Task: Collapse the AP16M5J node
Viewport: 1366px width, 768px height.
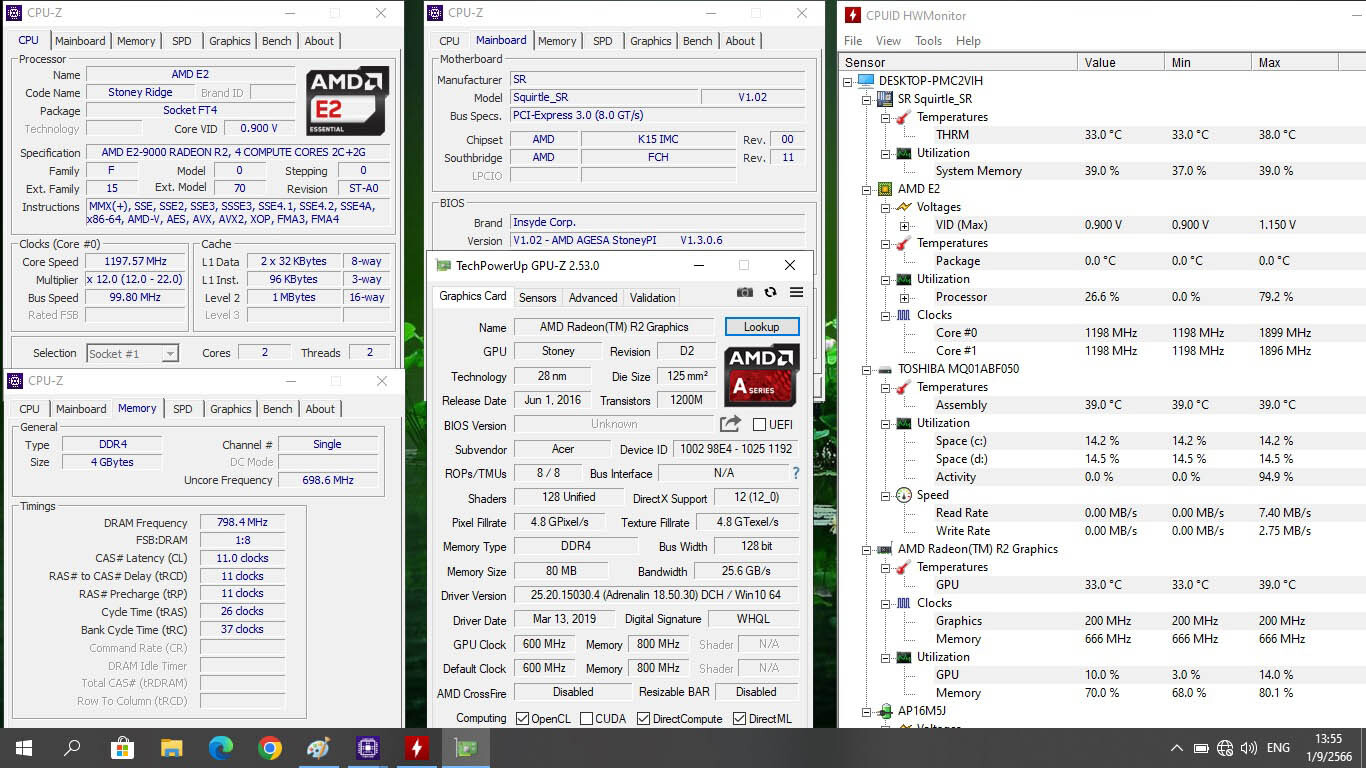Action: click(x=867, y=711)
